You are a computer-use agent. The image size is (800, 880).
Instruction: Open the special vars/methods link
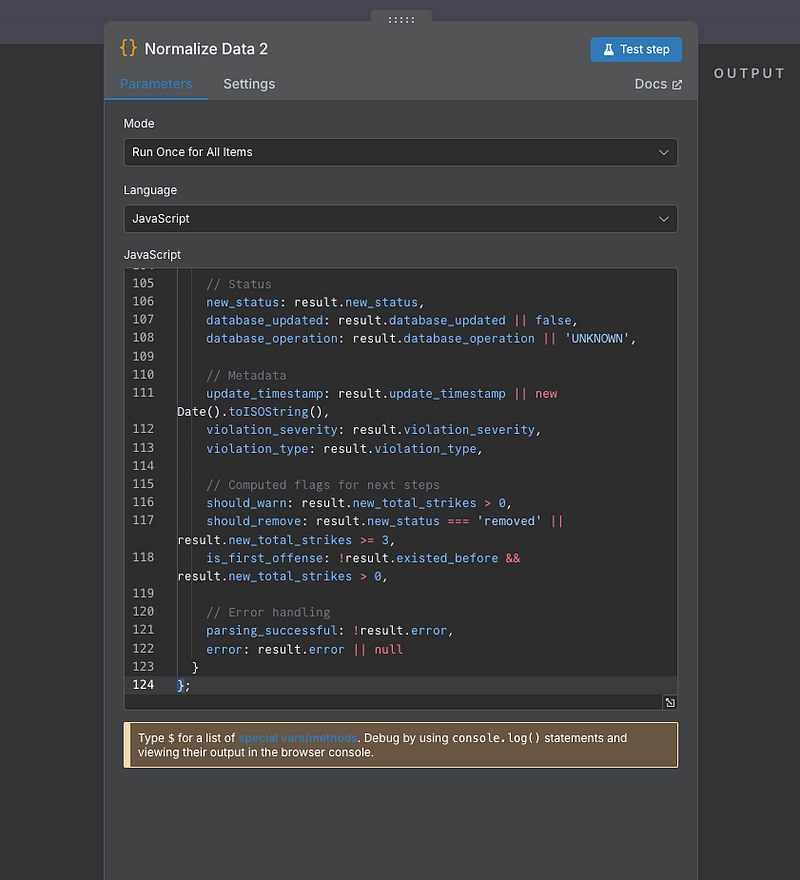click(297, 738)
